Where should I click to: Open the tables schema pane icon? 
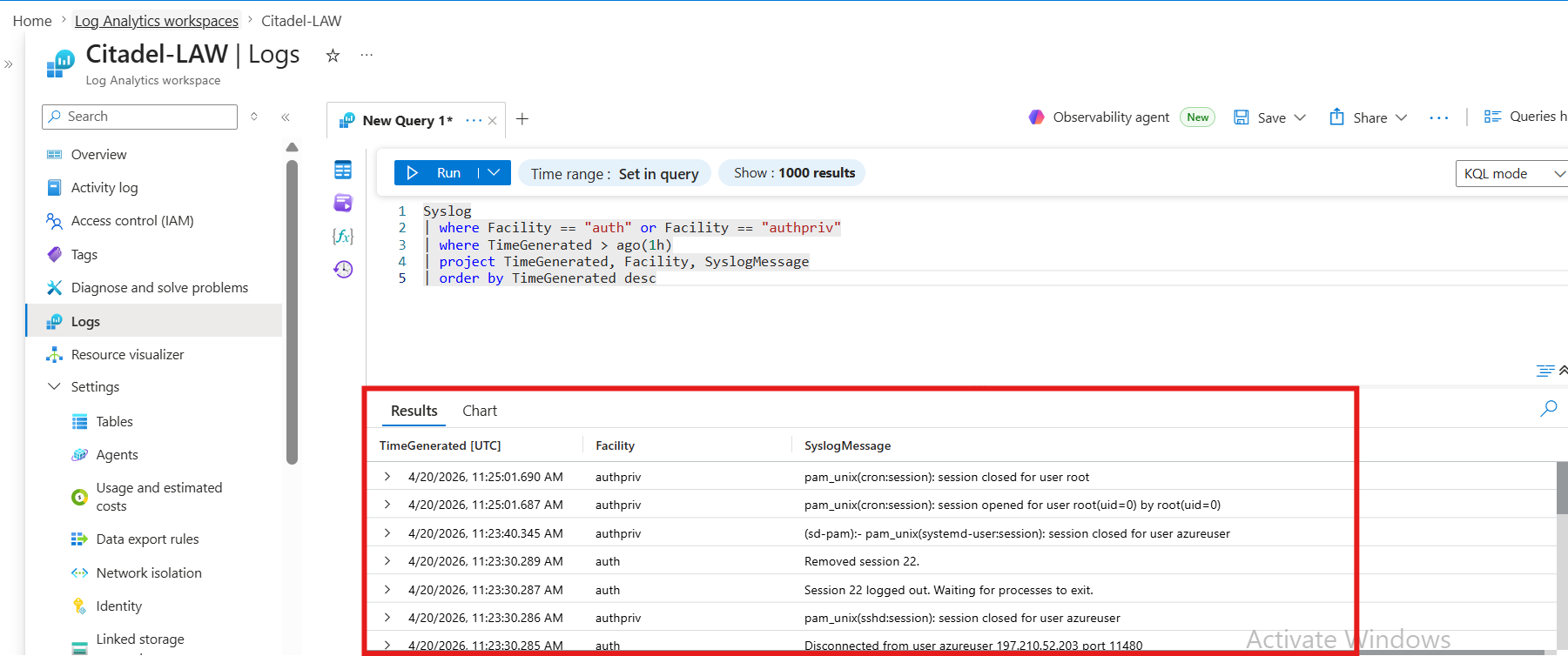coord(343,170)
